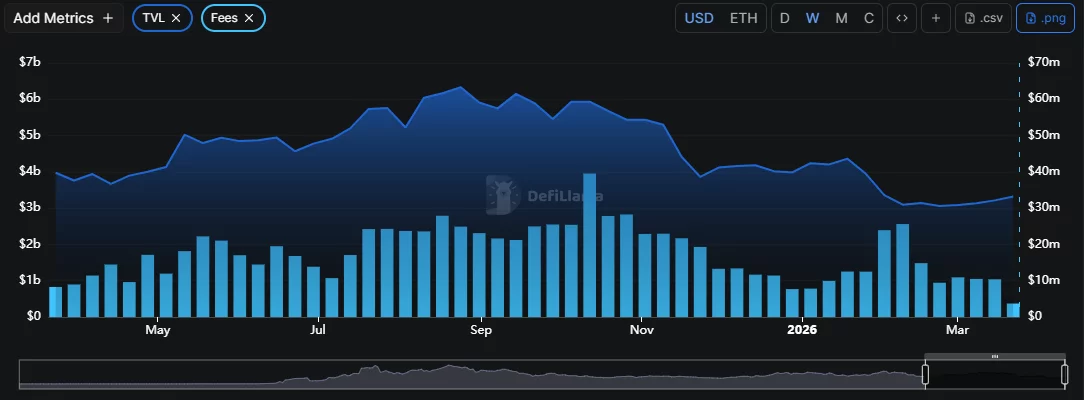Click the Fees metric label
The height and width of the screenshot is (400, 1084).
(x=223, y=18)
